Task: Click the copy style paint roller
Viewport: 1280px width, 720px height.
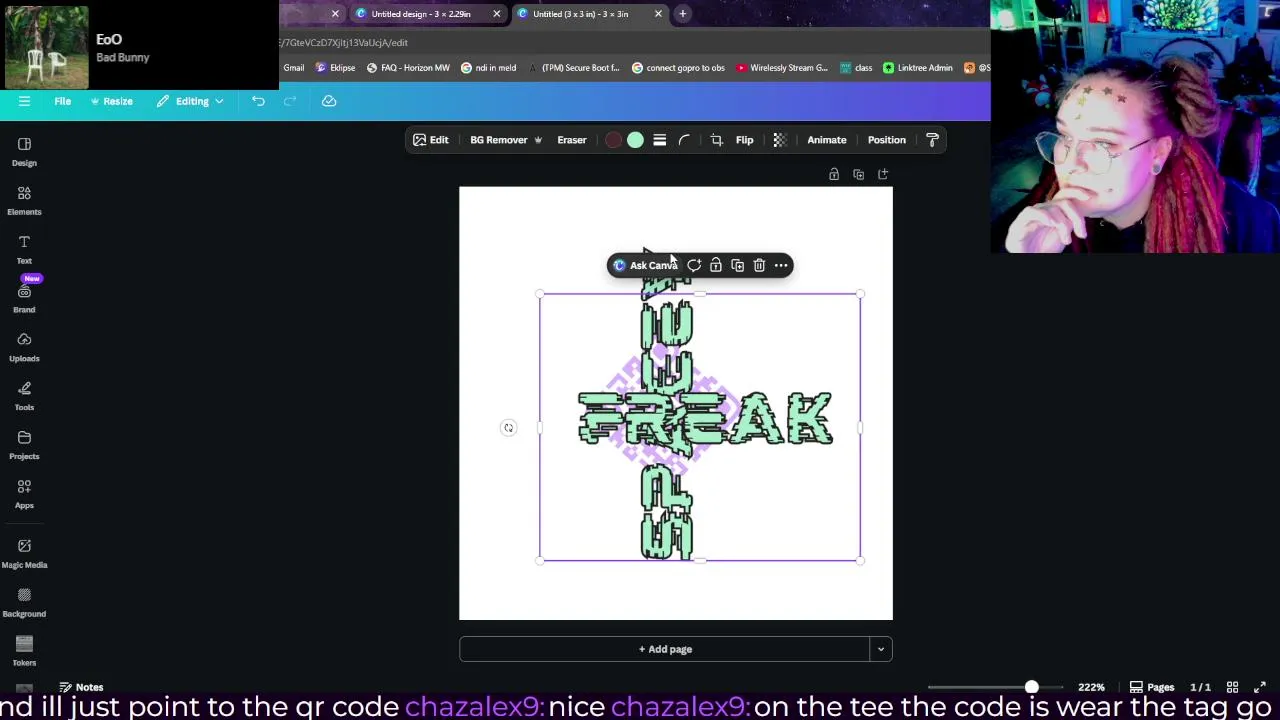Action: tap(932, 140)
